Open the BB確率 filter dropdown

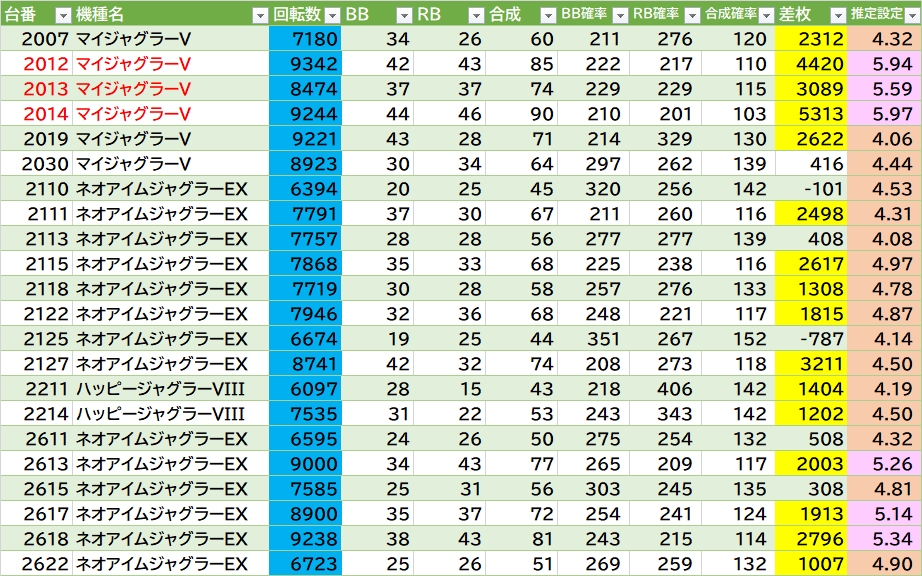point(619,15)
